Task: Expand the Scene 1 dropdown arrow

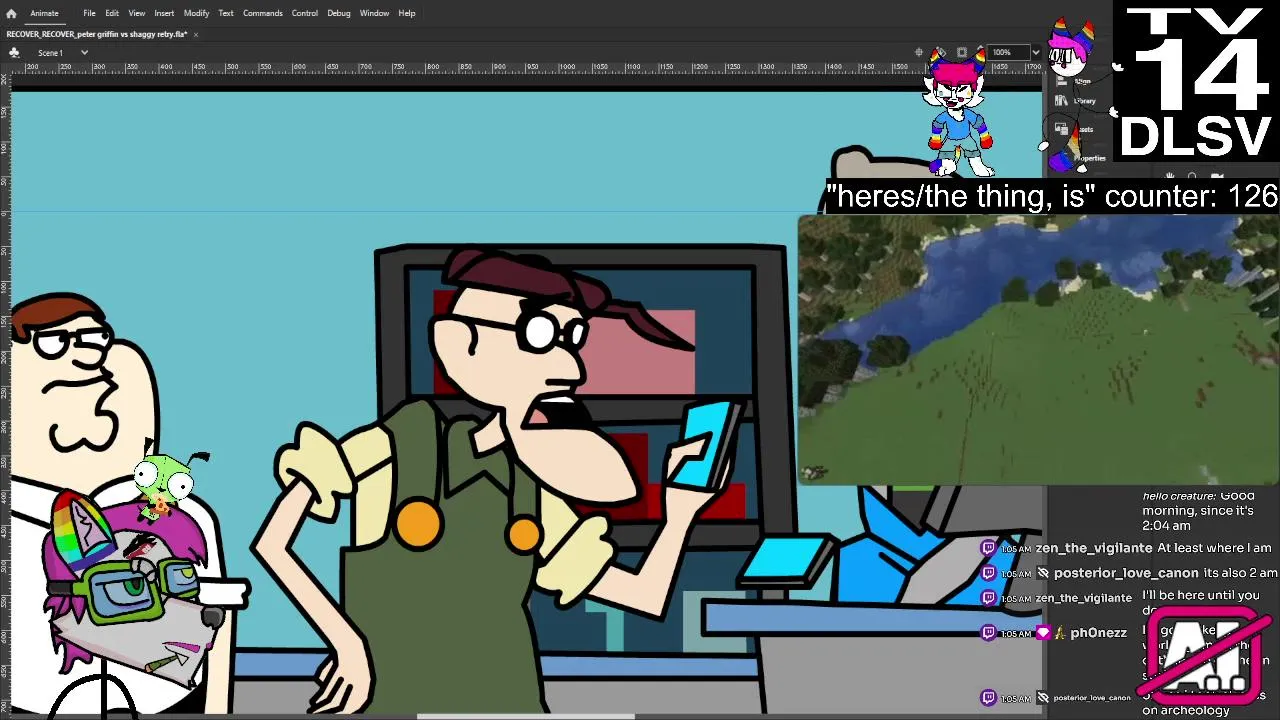Action: (x=84, y=52)
